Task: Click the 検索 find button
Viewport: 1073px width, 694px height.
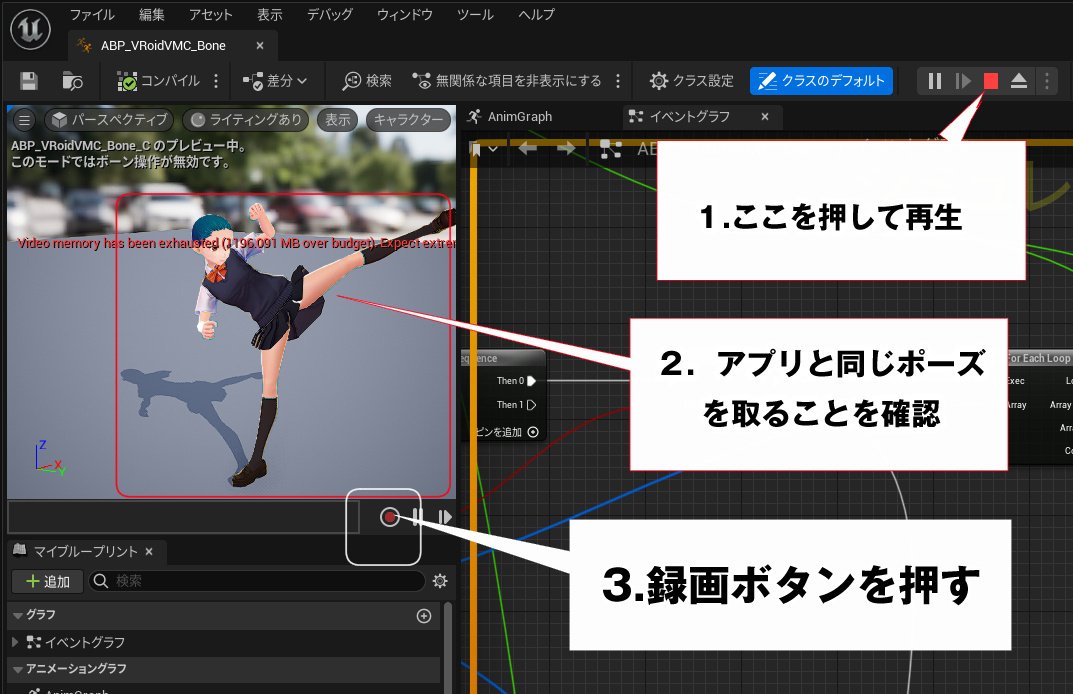Action: [x=367, y=81]
